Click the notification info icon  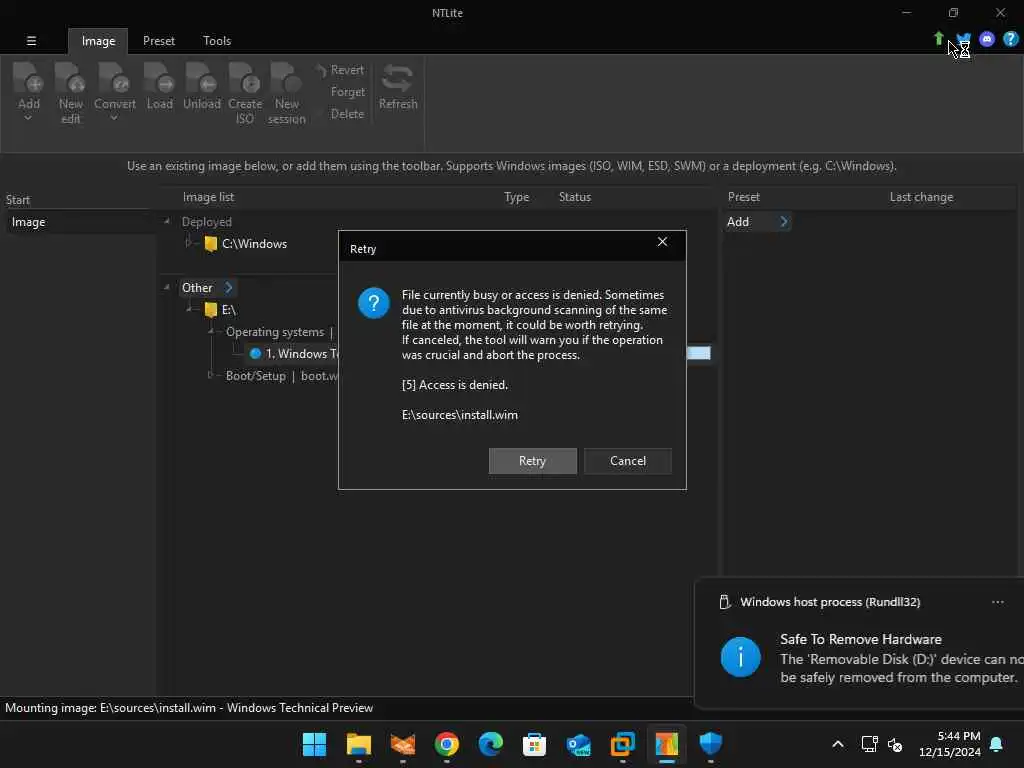[740, 657]
